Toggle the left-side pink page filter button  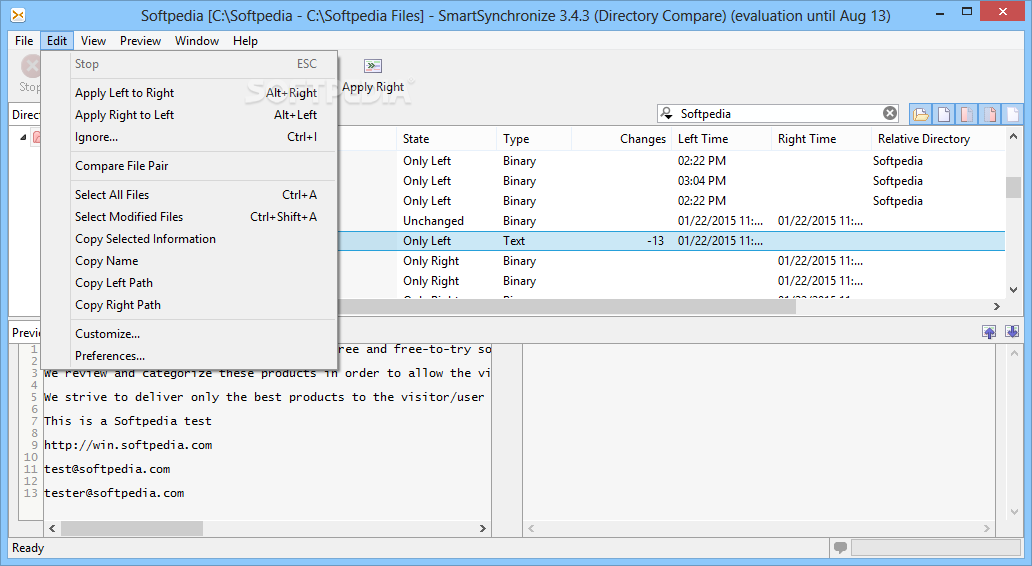(967, 115)
